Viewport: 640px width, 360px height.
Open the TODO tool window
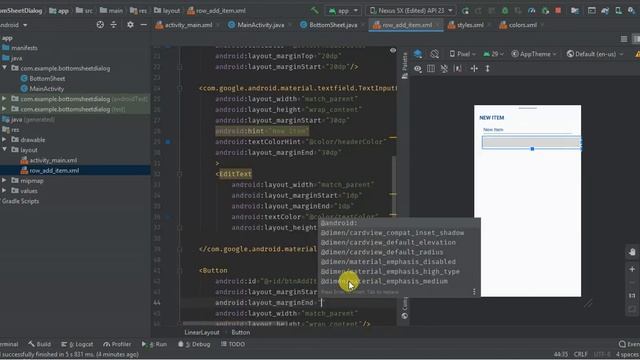(x=233, y=344)
